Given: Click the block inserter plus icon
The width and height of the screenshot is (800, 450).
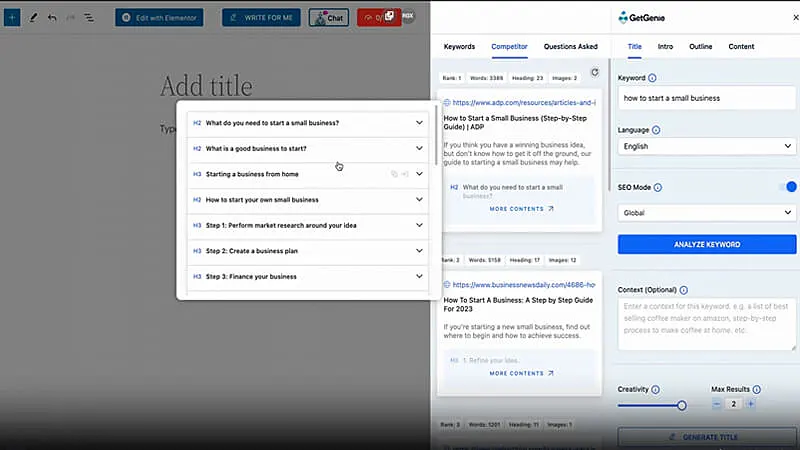Looking at the screenshot, I should [x=12, y=18].
